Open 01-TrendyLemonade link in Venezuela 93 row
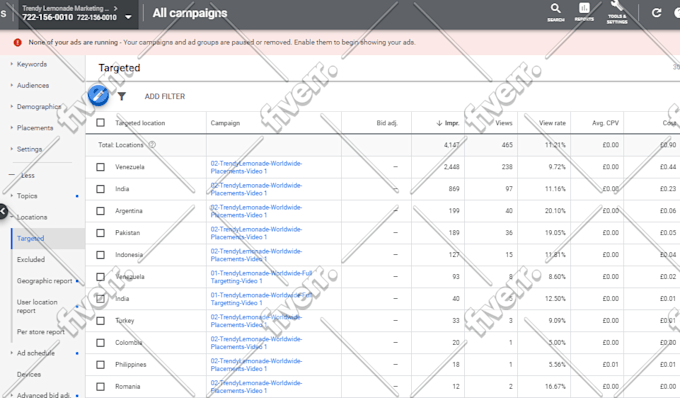 pyautogui.click(x=262, y=277)
